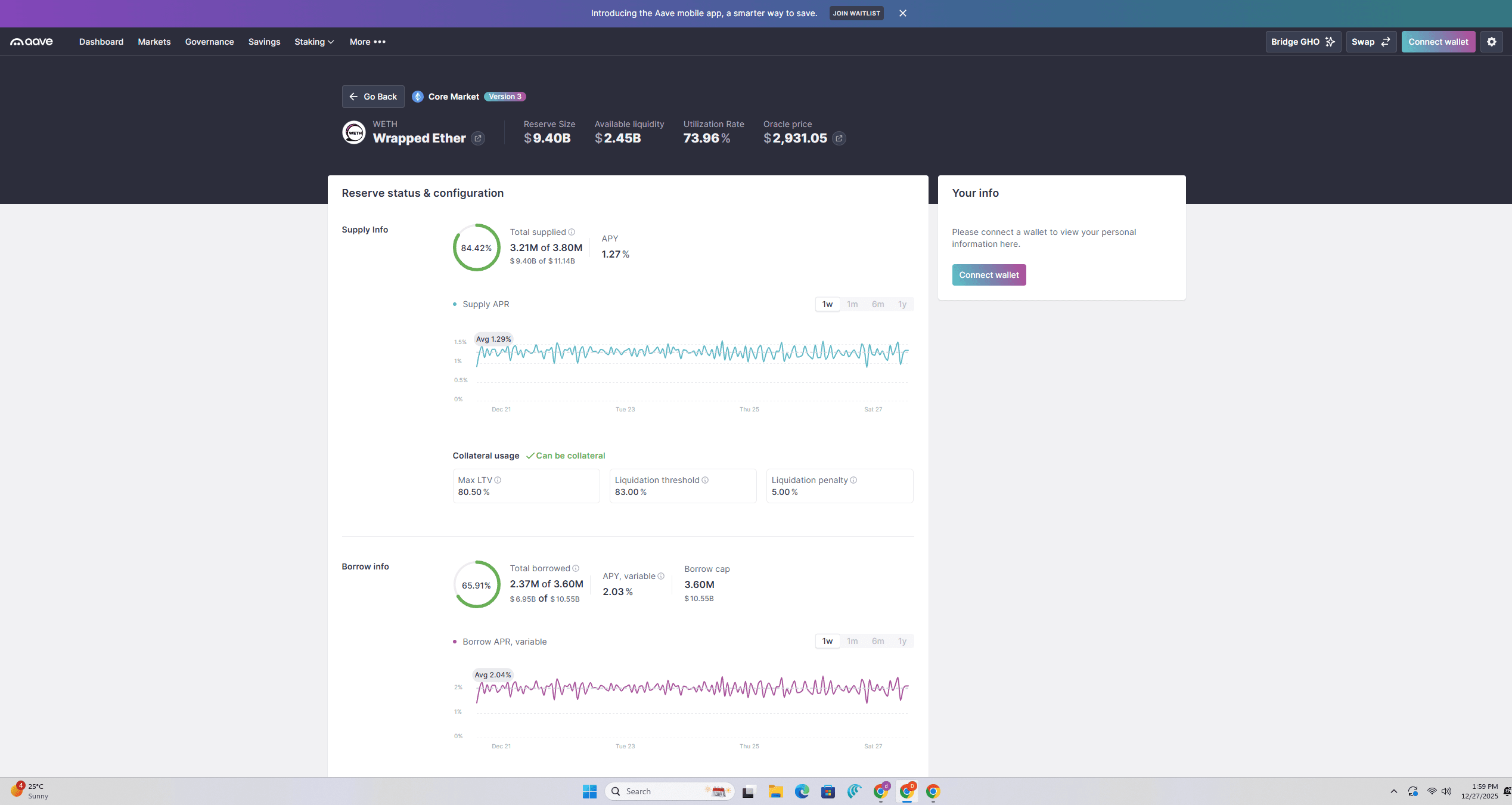Image resolution: width=1512 pixels, height=805 pixels.
Task: Expand the Staking dropdown
Action: (x=315, y=42)
